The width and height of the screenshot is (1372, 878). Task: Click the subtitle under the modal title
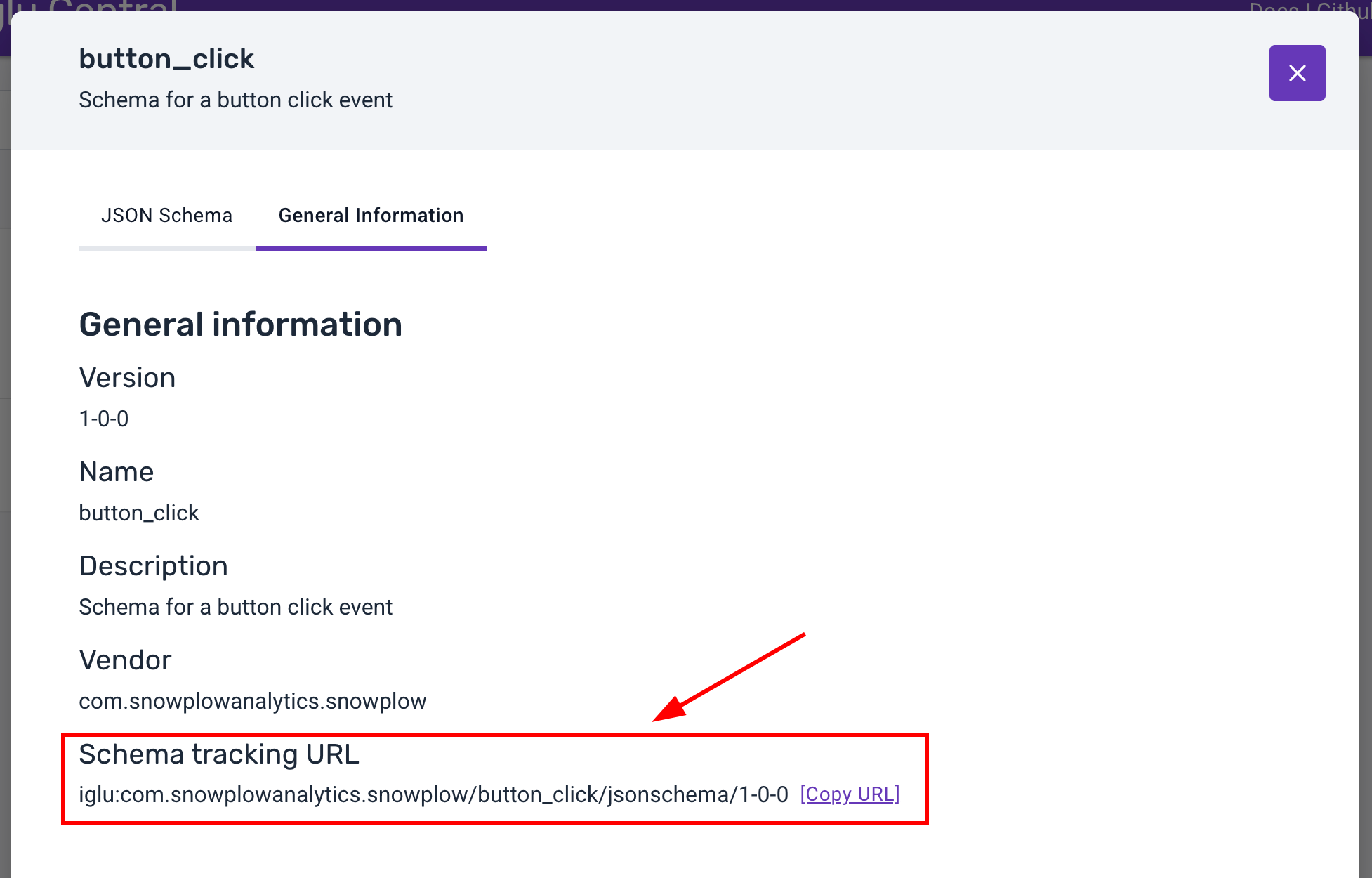click(235, 100)
